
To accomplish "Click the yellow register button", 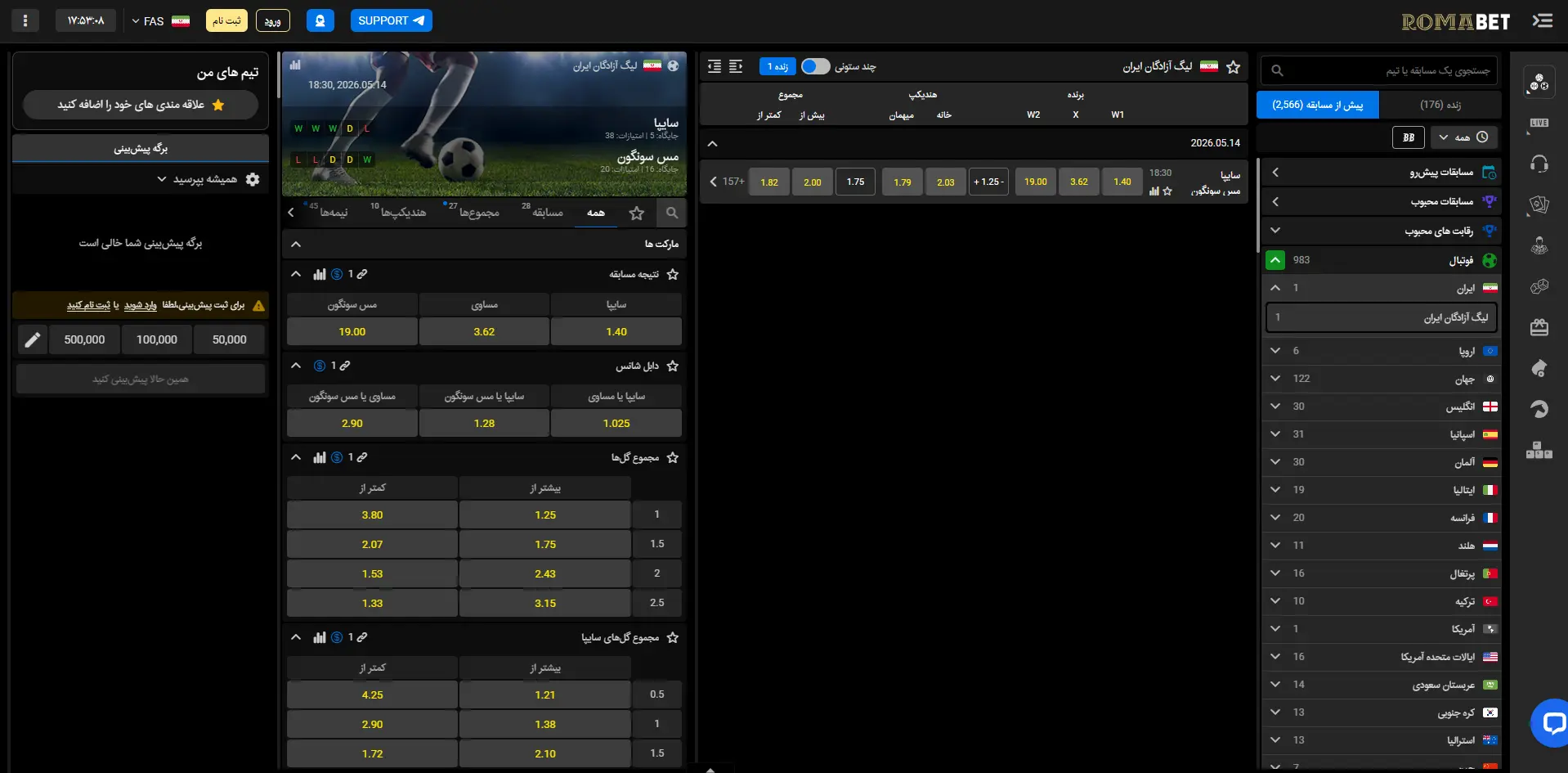I will pos(226,20).
